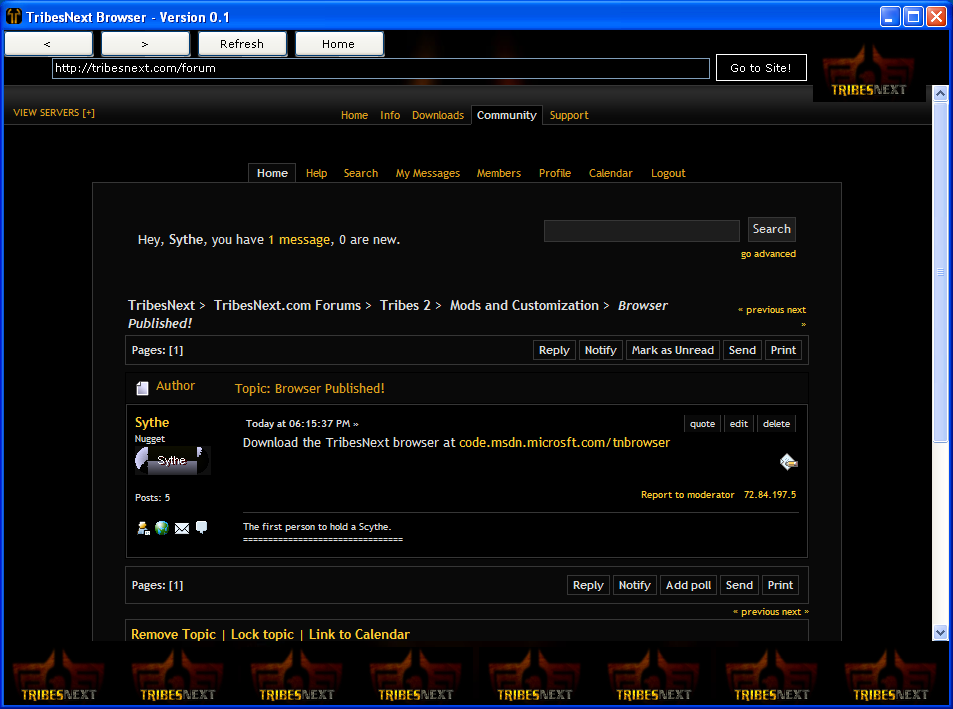Click the Go to Site! button
953x709 pixels.
(x=761, y=67)
